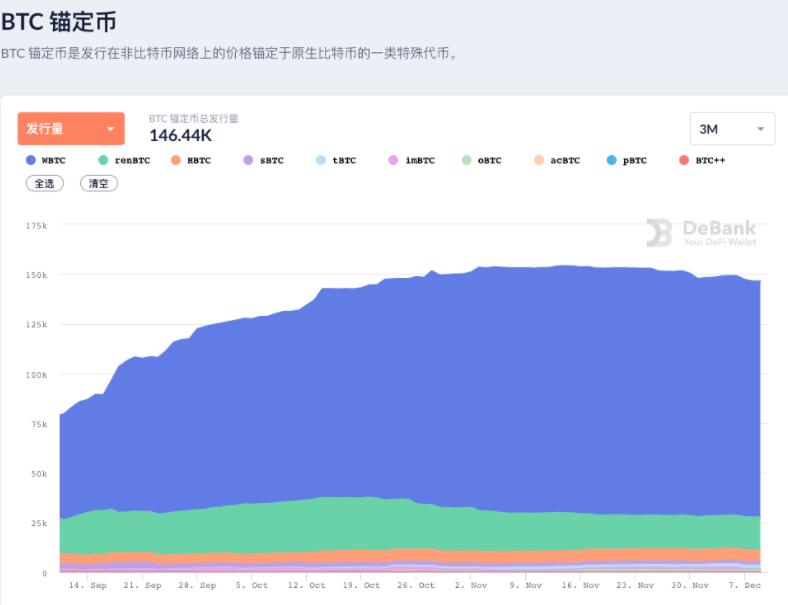
Task: Toggle the oBTC series in legend
Action: click(481, 160)
